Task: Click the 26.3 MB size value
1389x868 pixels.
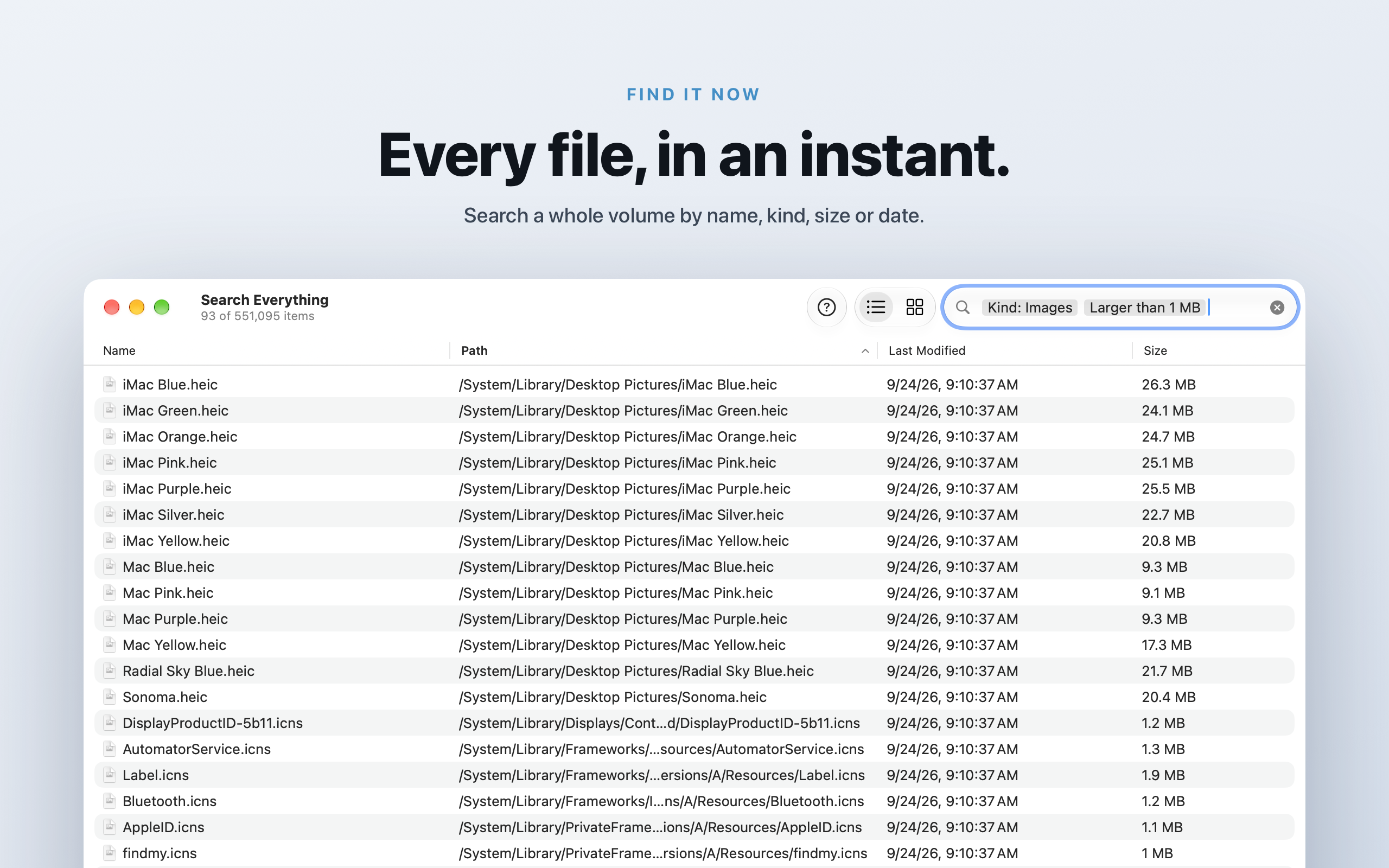Action: [x=1169, y=385]
